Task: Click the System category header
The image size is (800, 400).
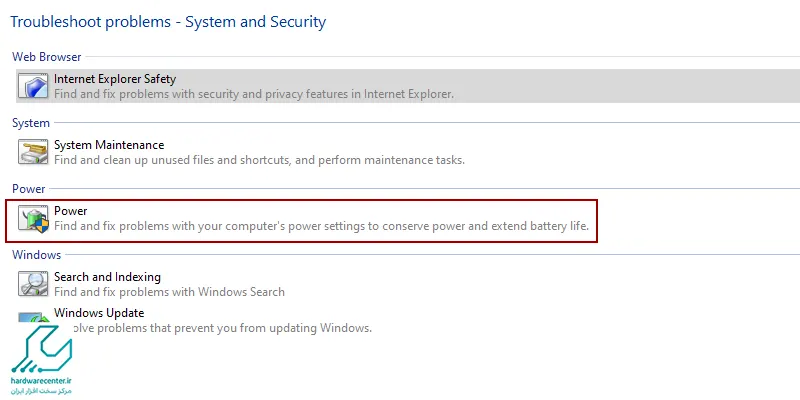Action: pos(31,123)
